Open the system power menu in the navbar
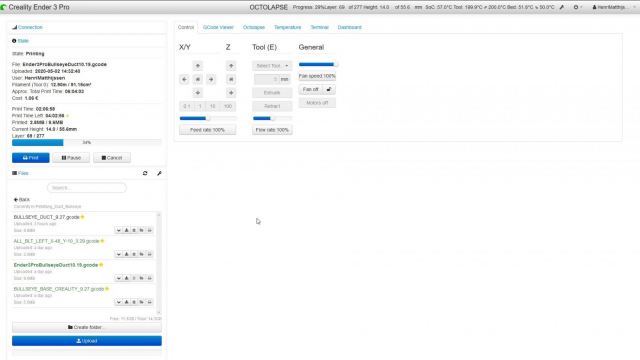This screenshot has height=360, width=640. click(x=577, y=7)
